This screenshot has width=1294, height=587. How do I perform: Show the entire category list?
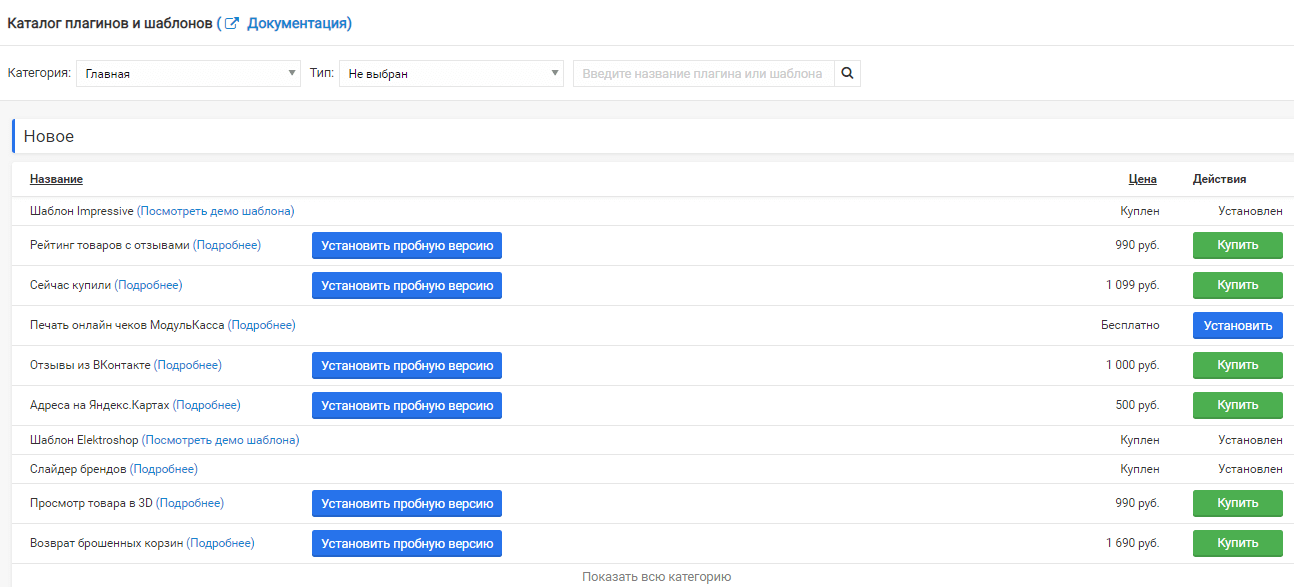[657, 577]
